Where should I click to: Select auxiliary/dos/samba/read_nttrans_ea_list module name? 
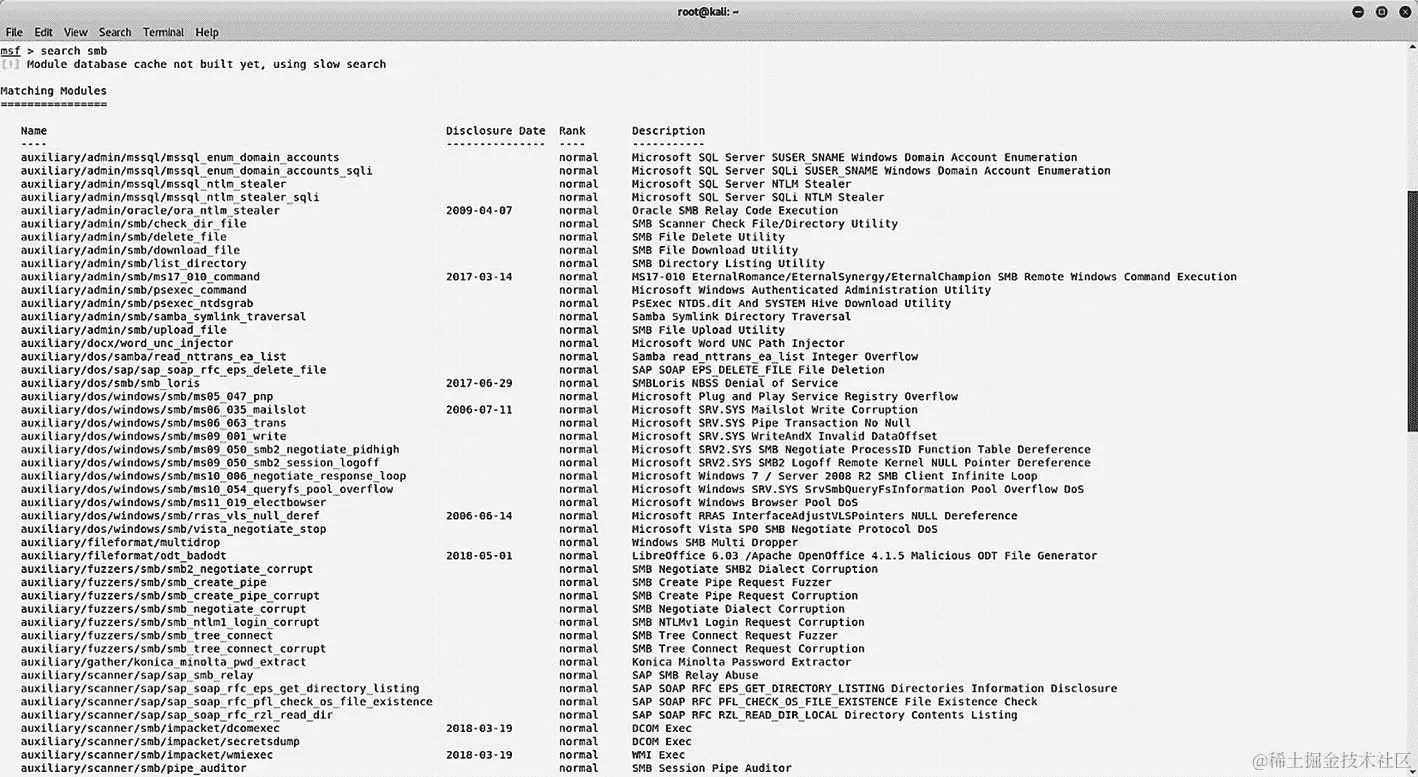click(x=154, y=356)
